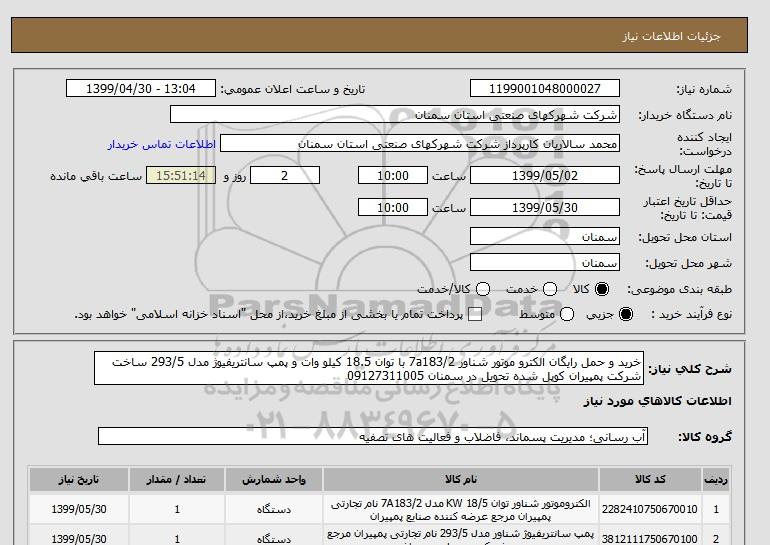Toggle the اسناد خزانه اسلامی payment checkbox
The image size is (770, 545).
tap(475, 315)
